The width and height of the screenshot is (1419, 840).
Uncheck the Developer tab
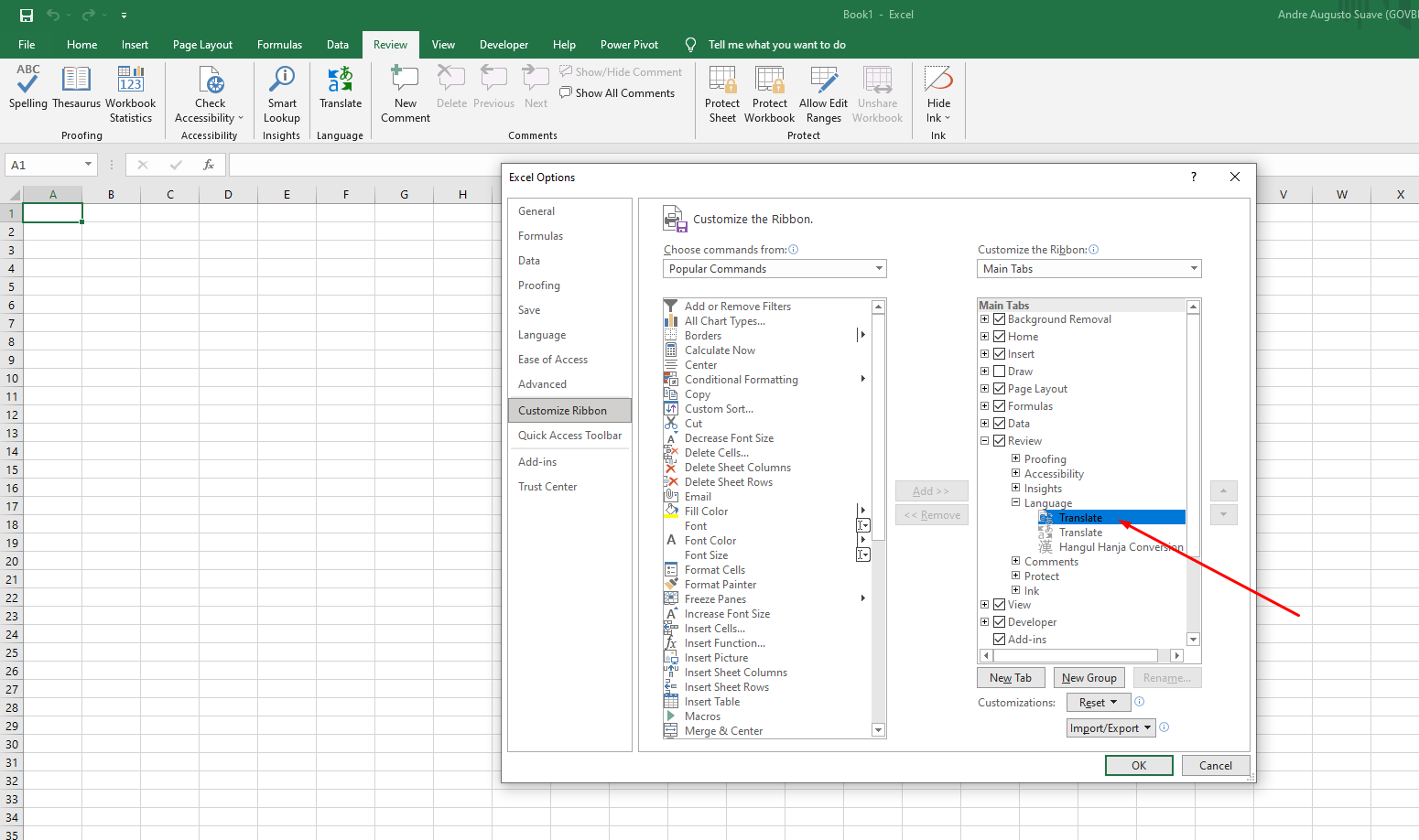[998, 621]
